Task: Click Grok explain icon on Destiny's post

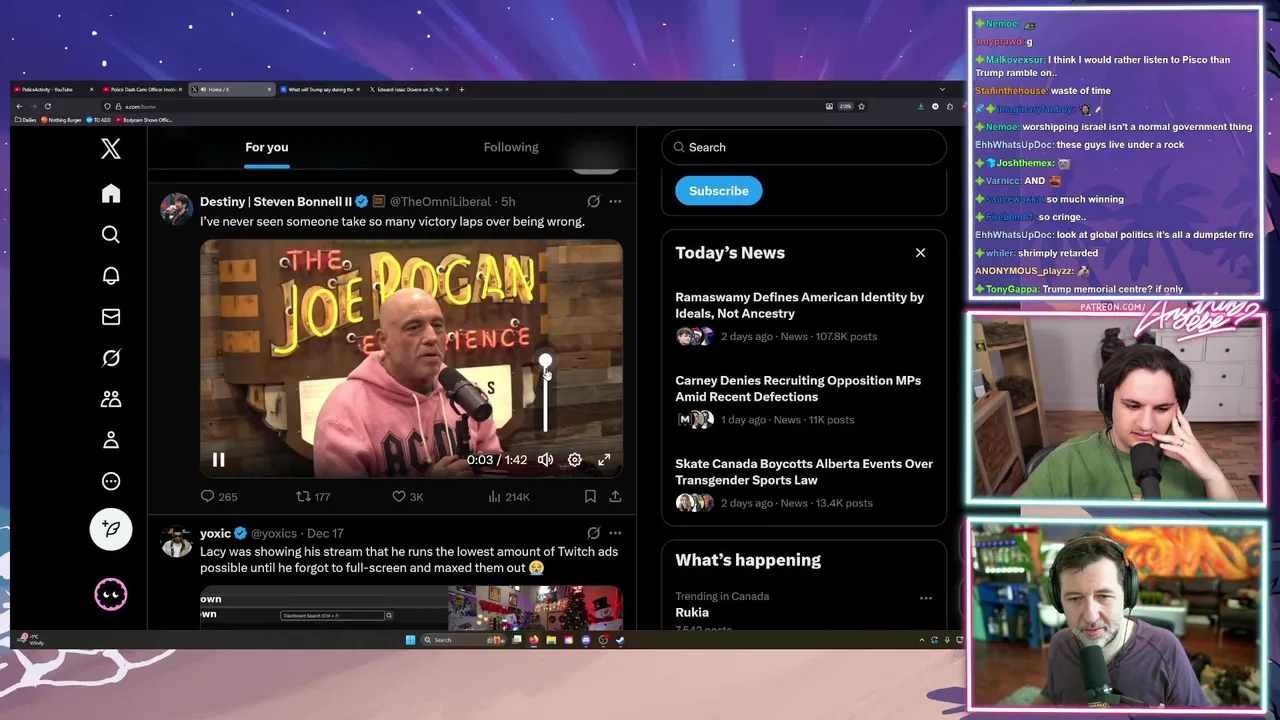Action: point(593,201)
